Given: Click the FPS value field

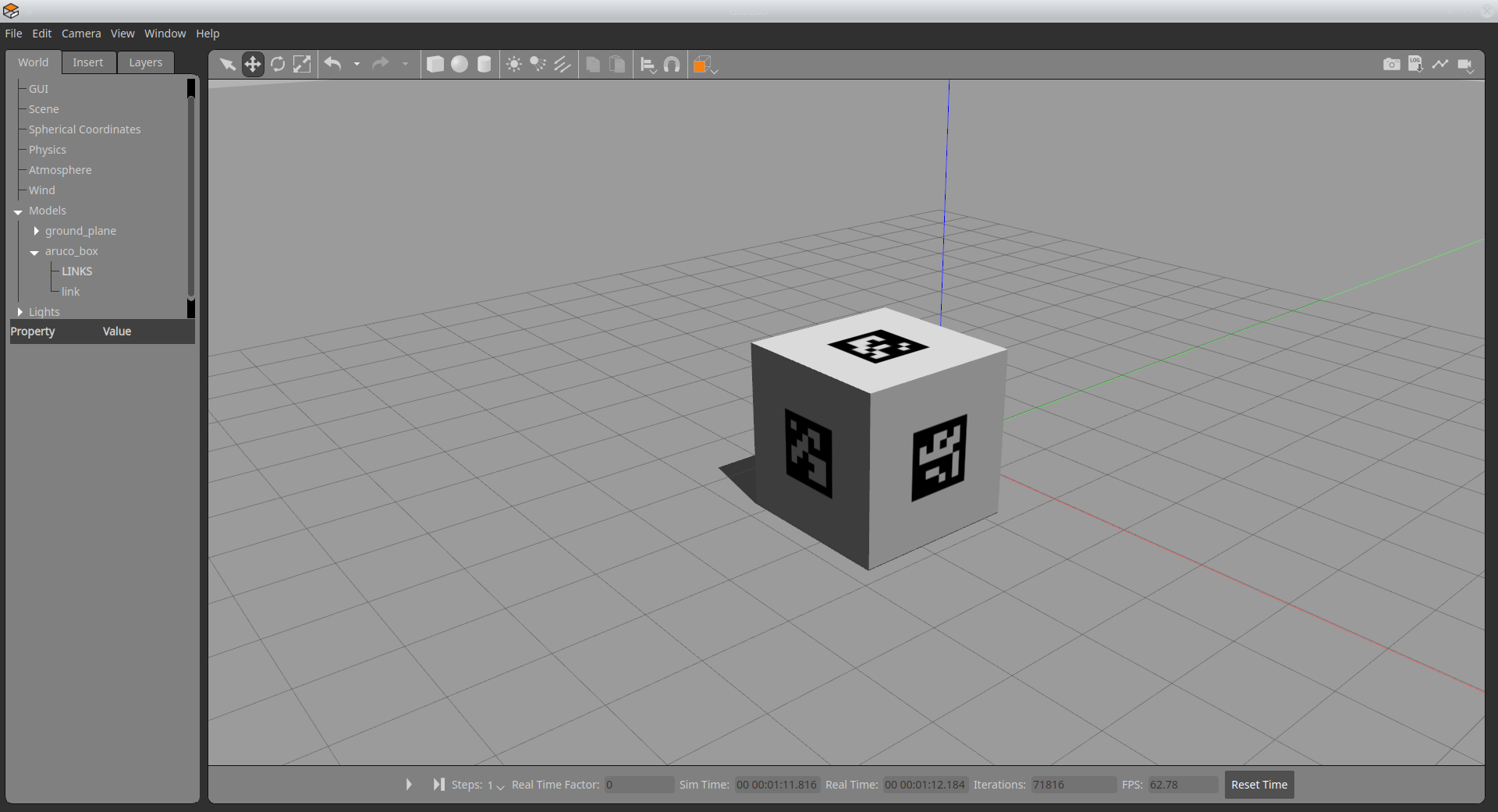Looking at the screenshot, I should click(x=1183, y=785).
